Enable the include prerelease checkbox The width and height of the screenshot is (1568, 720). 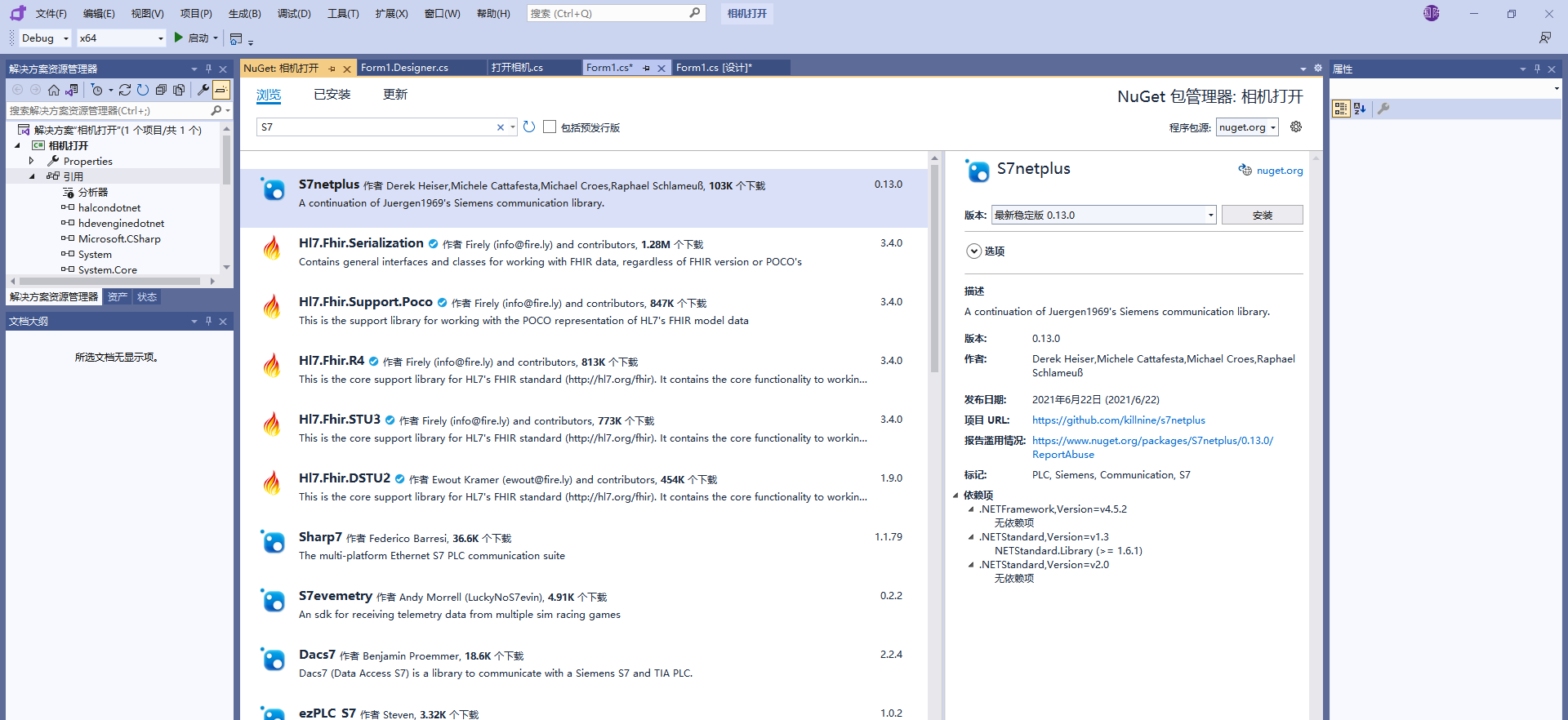550,127
